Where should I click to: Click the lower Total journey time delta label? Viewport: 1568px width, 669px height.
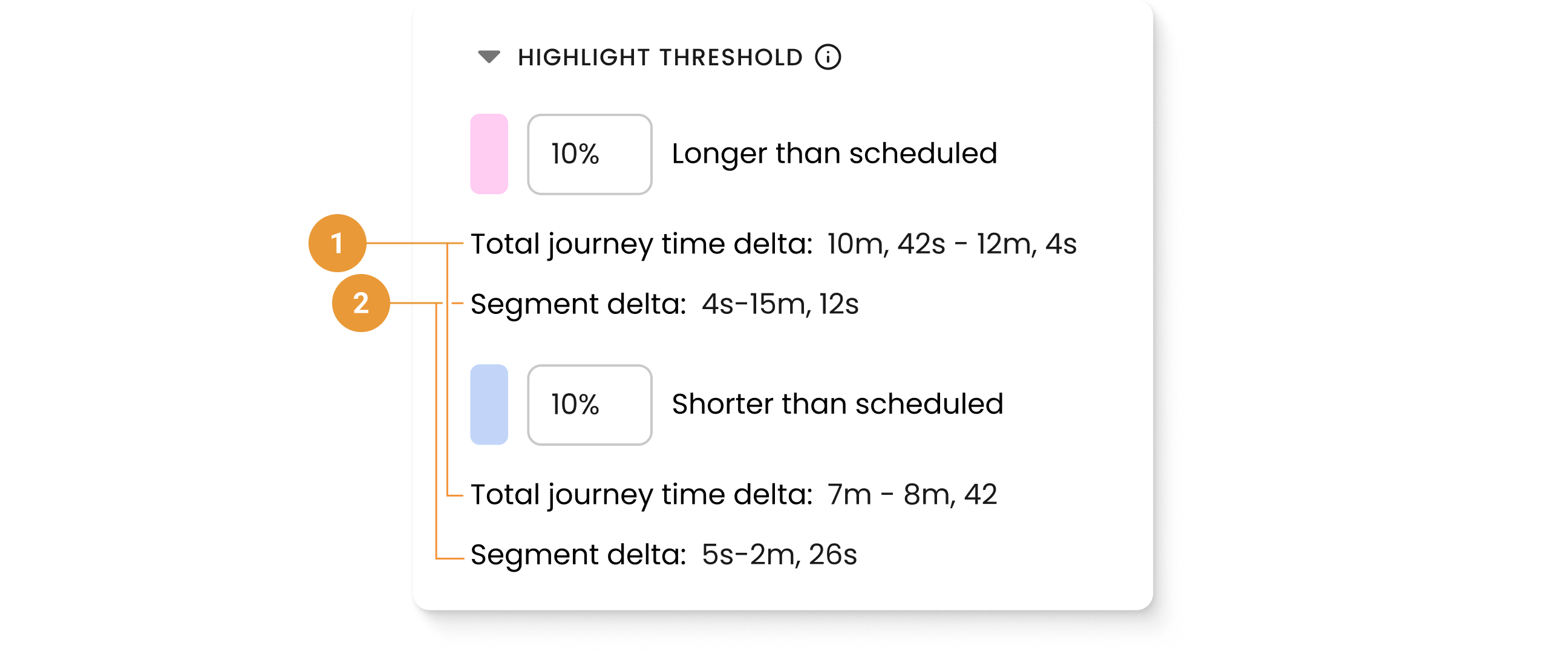642,494
